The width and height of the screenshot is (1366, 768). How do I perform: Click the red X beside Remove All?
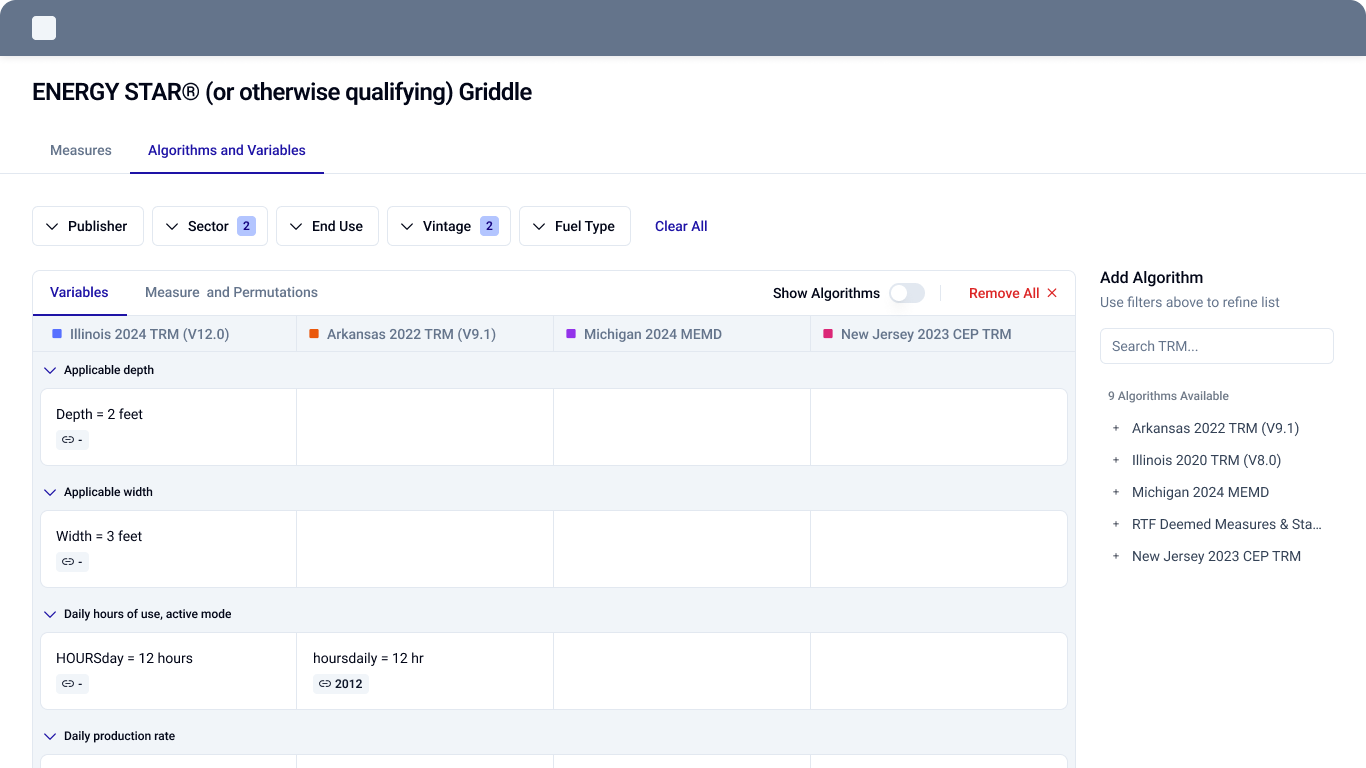1052,293
